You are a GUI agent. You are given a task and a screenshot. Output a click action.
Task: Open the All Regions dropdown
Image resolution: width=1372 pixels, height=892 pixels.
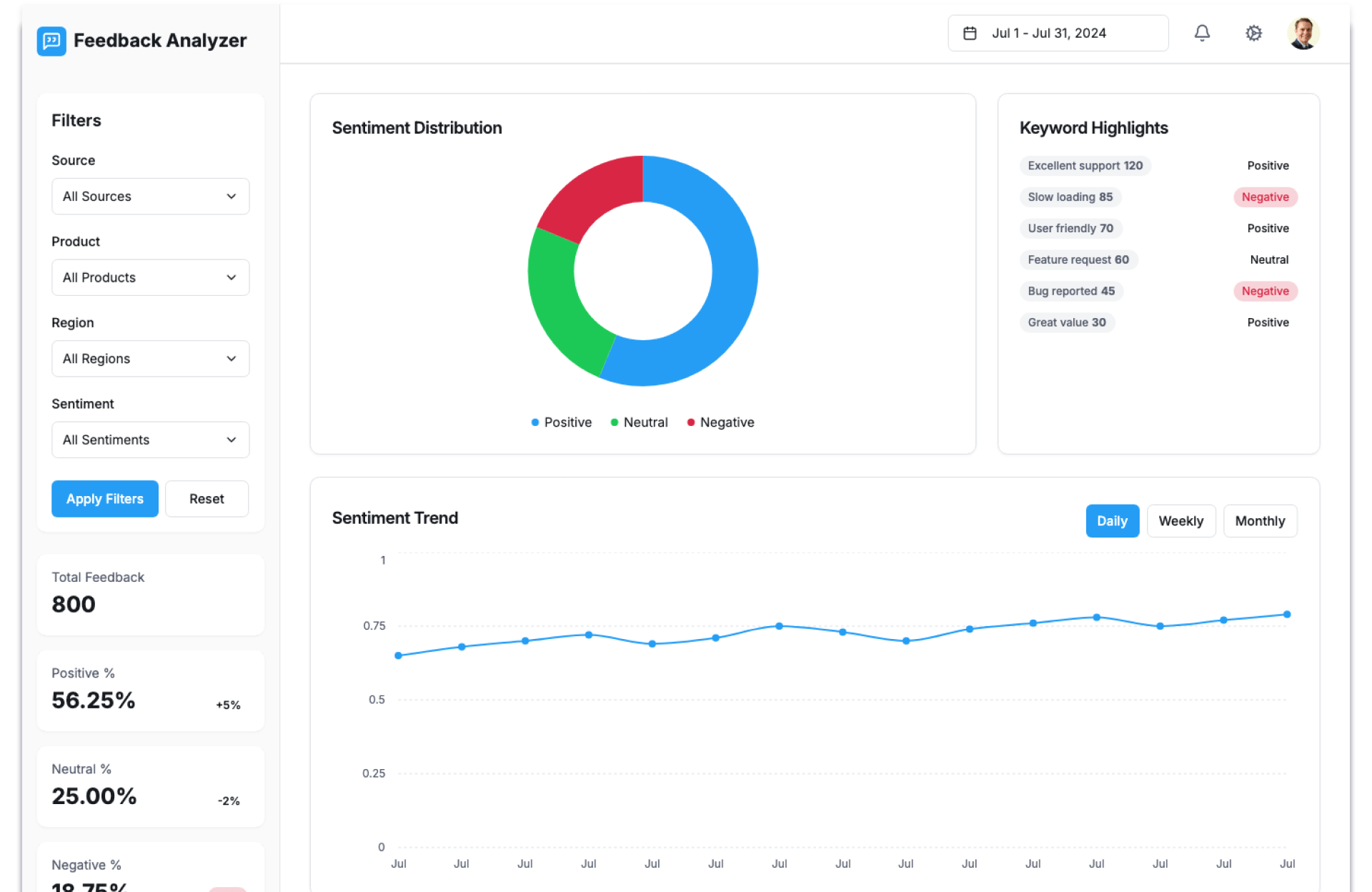tap(150, 359)
